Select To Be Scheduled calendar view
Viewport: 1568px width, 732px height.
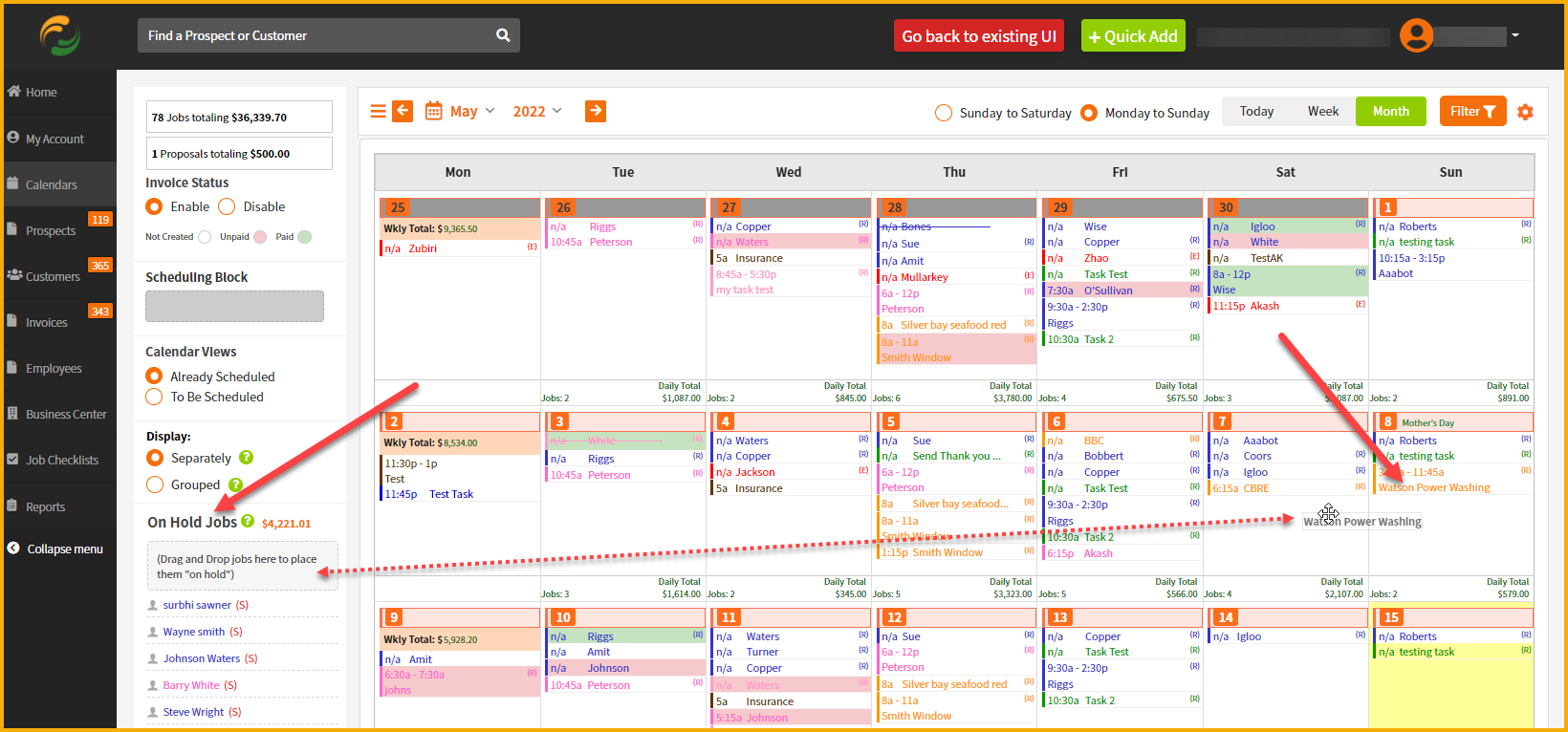pos(154,397)
